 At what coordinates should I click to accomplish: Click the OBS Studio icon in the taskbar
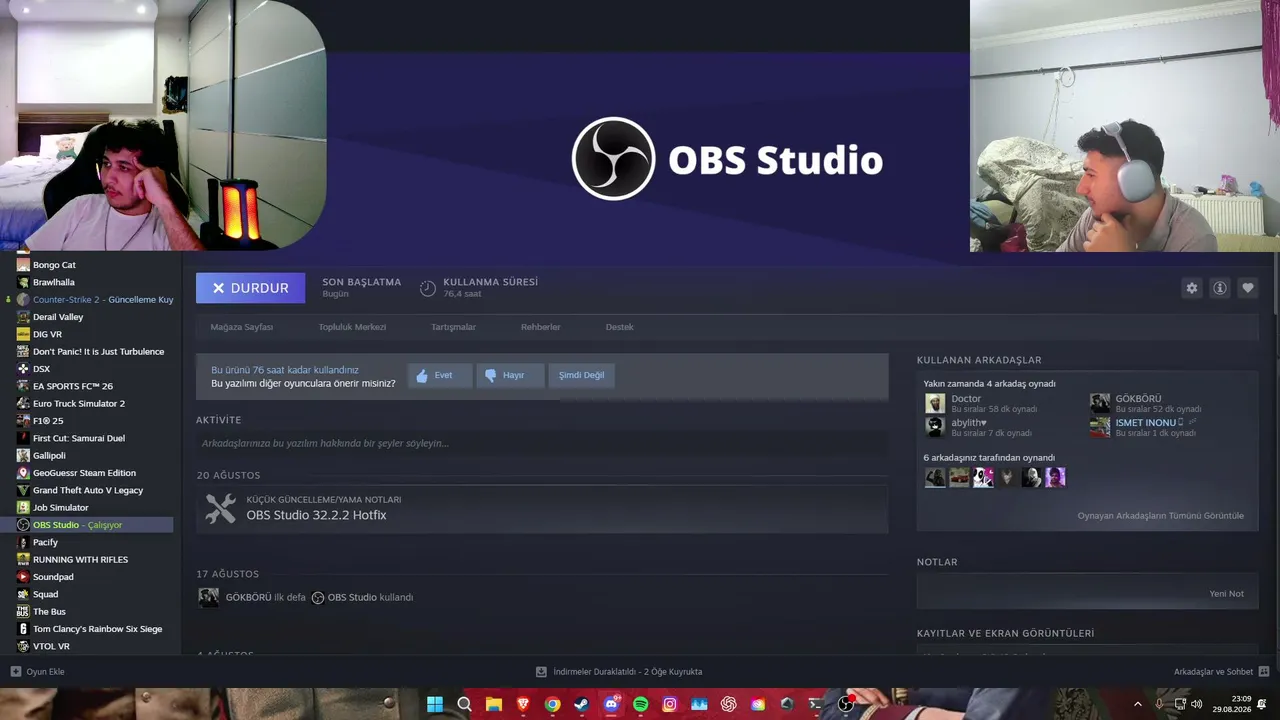(x=846, y=704)
